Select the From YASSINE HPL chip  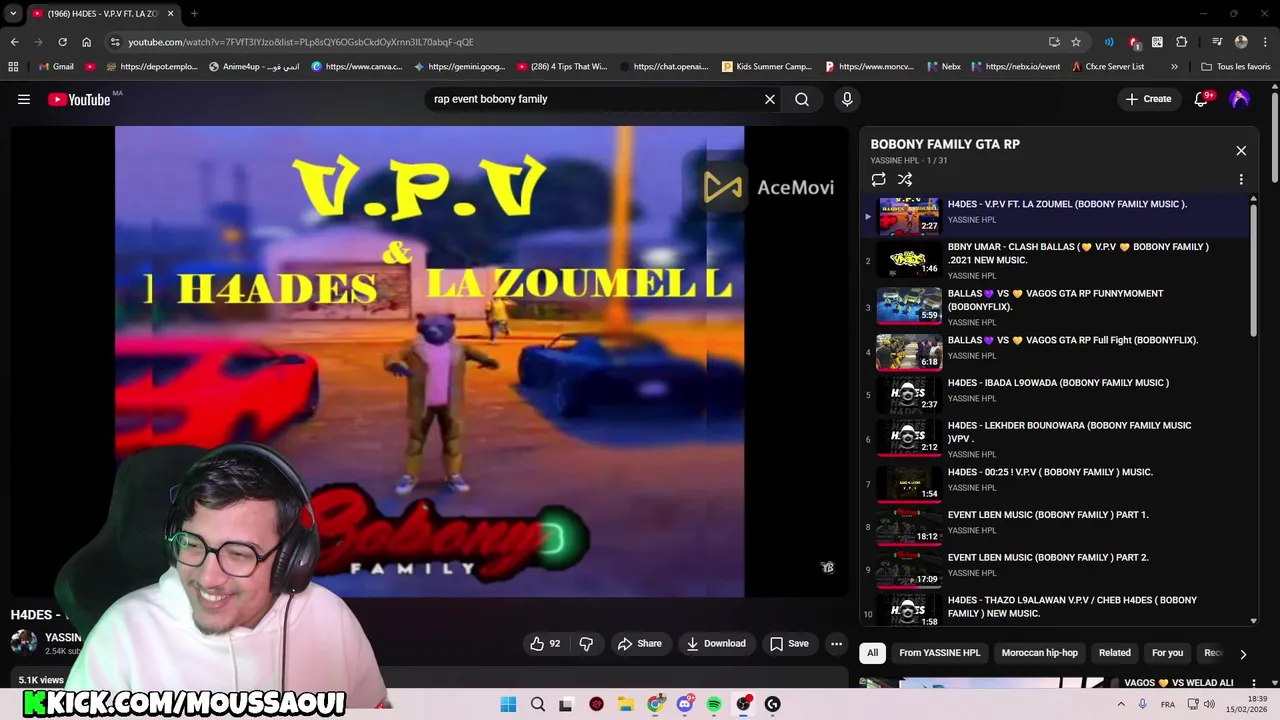pyautogui.click(x=940, y=653)
